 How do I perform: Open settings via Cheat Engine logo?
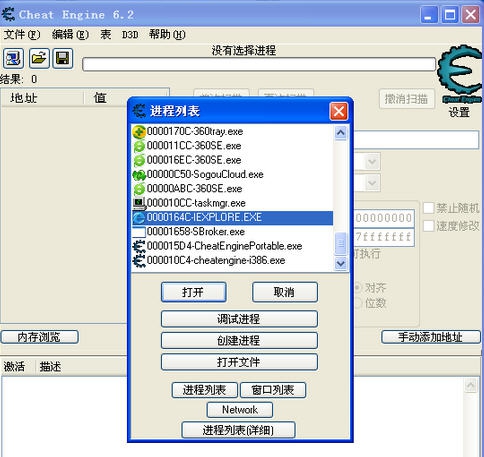(x=460, y=74)
